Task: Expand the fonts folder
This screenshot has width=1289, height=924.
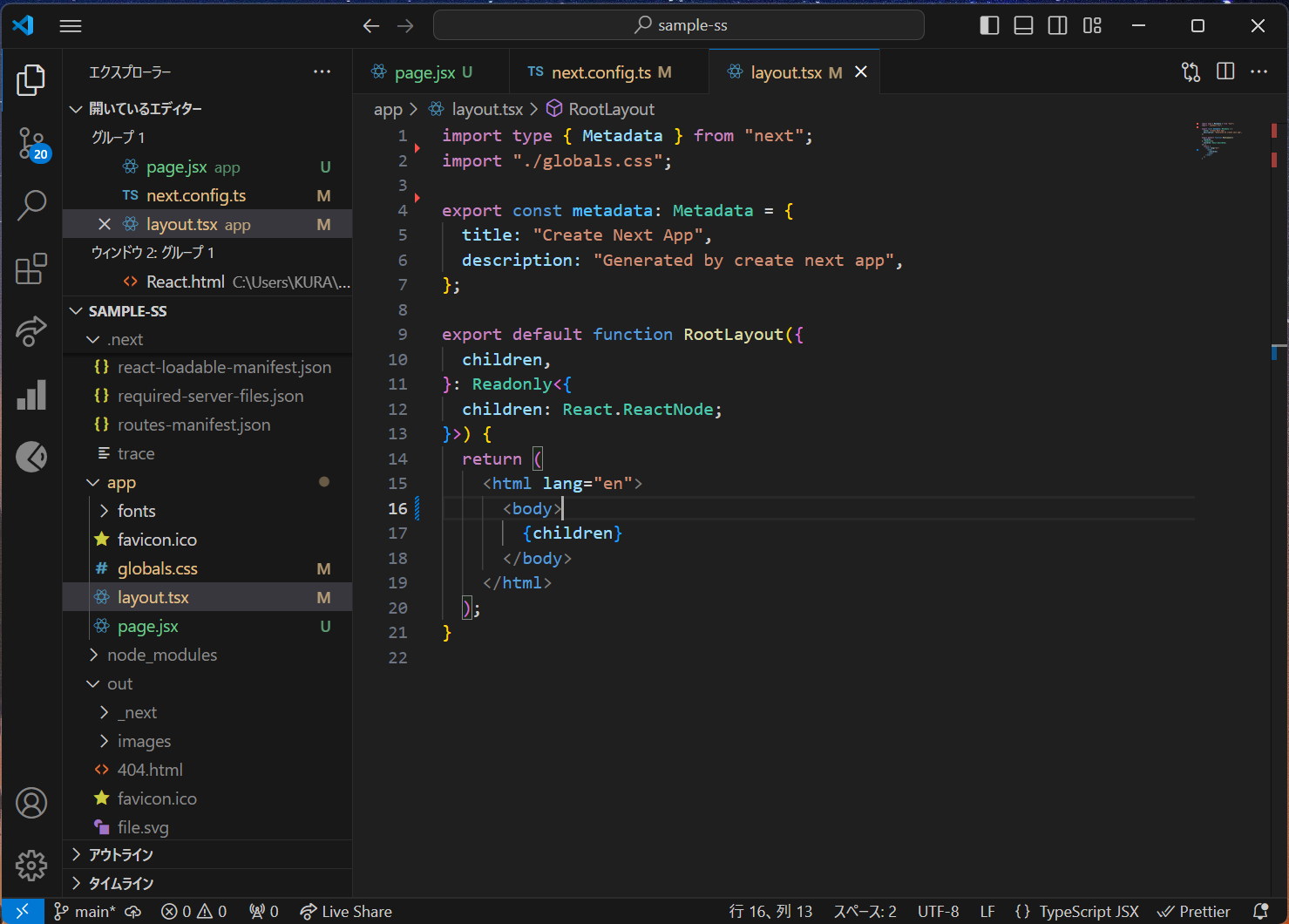Action: click(207, 511)
